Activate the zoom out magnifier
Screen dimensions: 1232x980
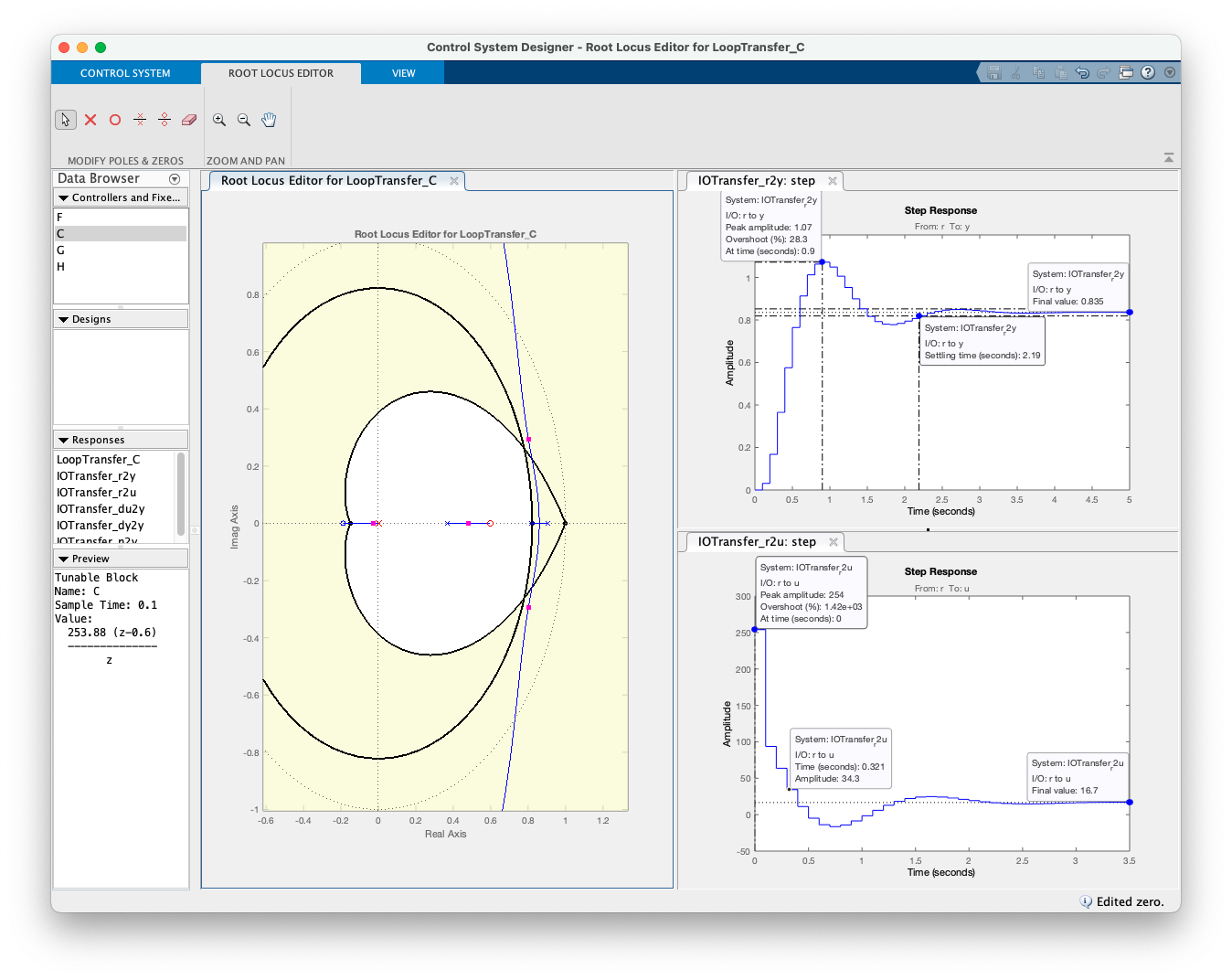(244, 120)
